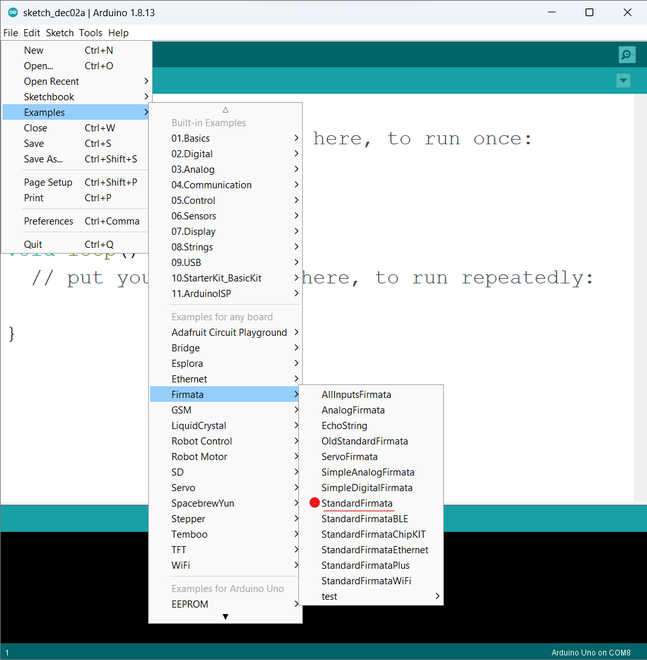Open OldStandardFirmata example
647x660 pixels.
point(371,442)
